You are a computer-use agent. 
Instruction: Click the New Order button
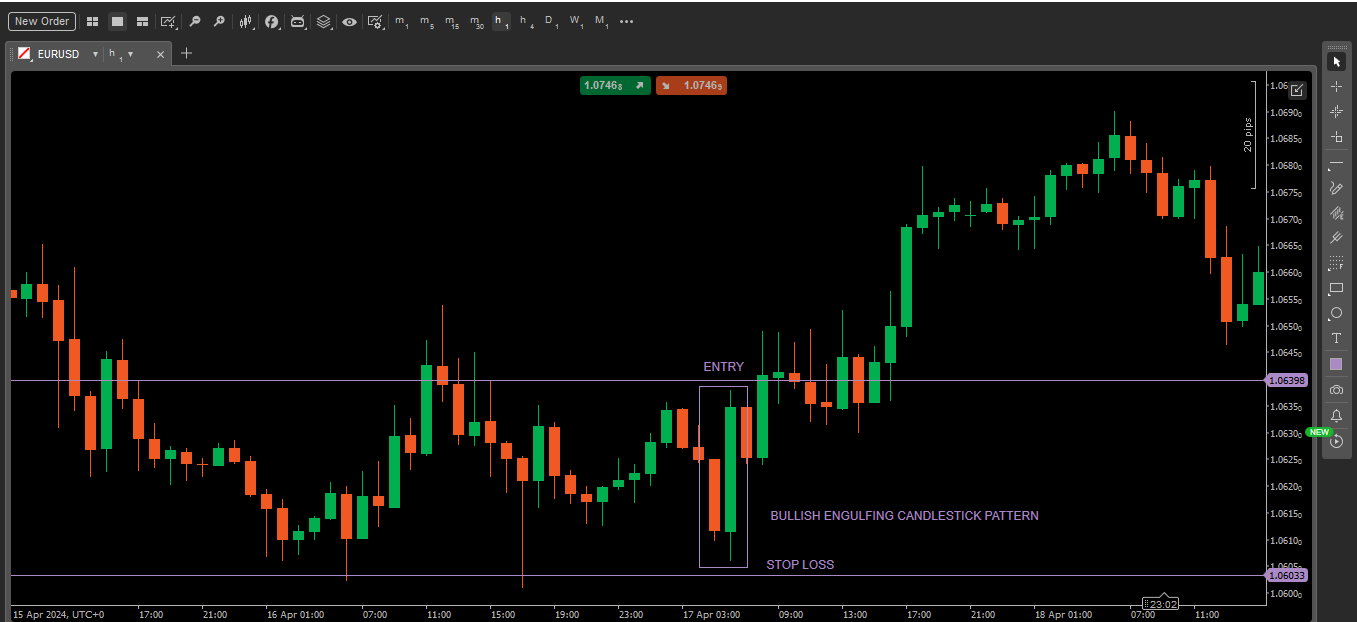pos(41,21)
